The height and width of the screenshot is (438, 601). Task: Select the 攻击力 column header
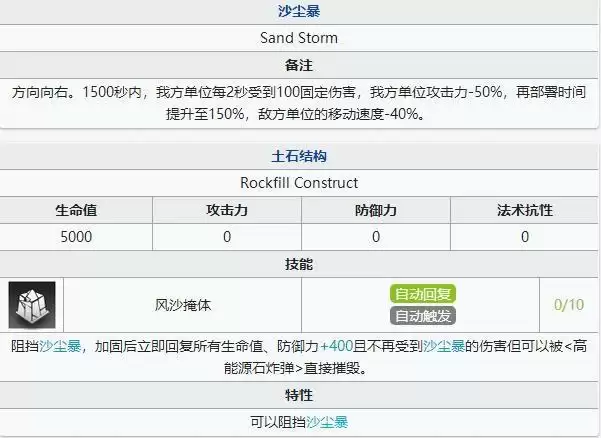[x=226, y=210]
